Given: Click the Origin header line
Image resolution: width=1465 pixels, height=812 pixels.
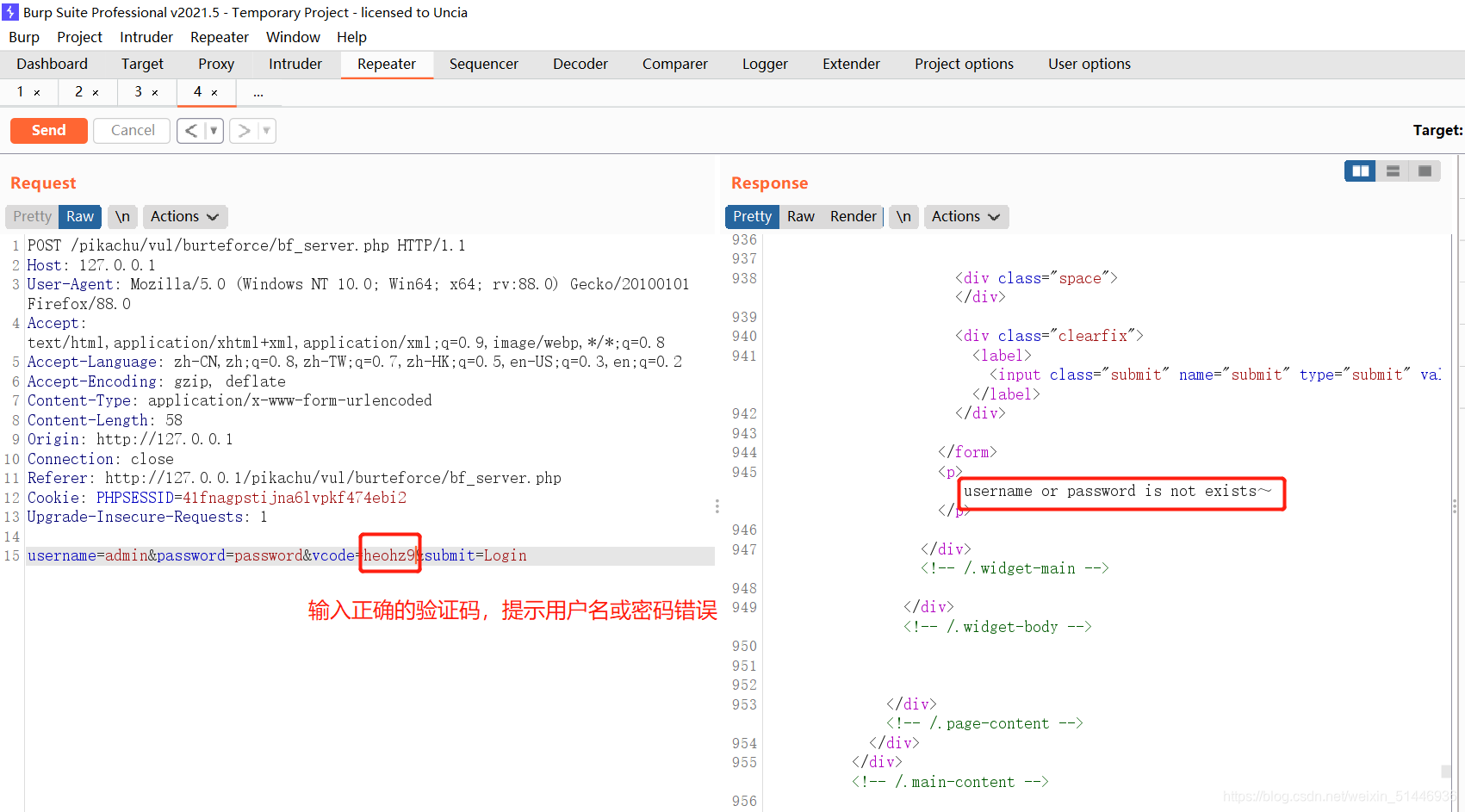Looking at the screenshot, I should pos(130,440).
